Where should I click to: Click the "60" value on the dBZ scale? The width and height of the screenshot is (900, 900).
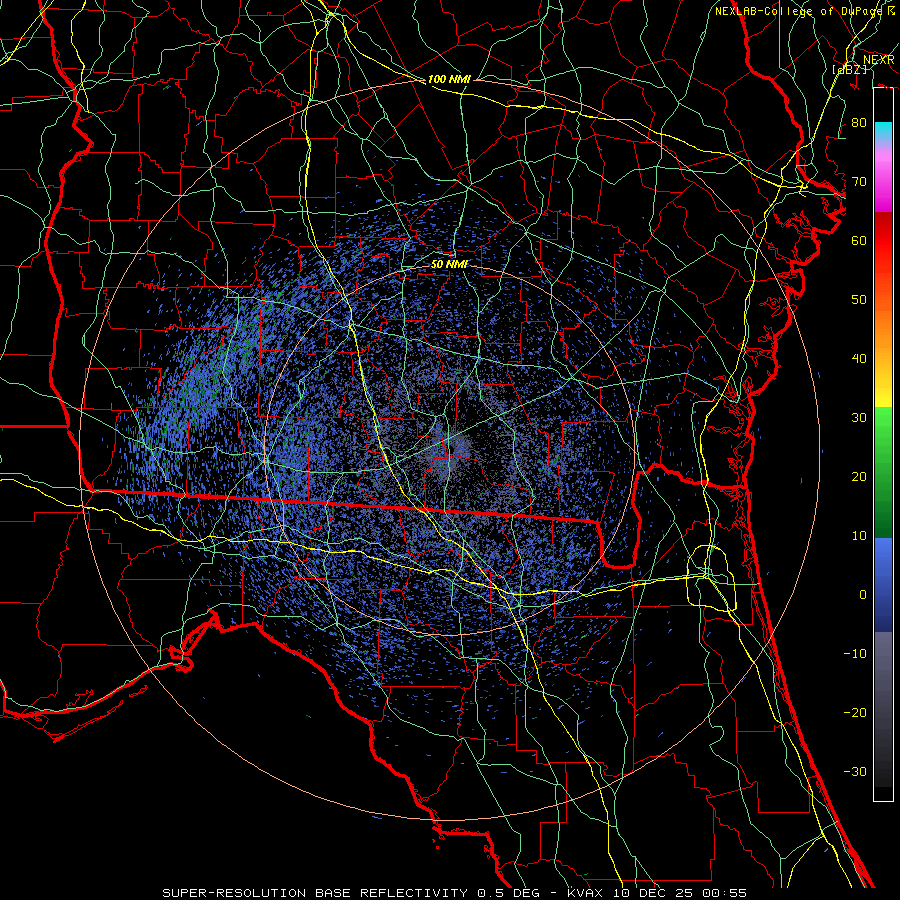859,240
